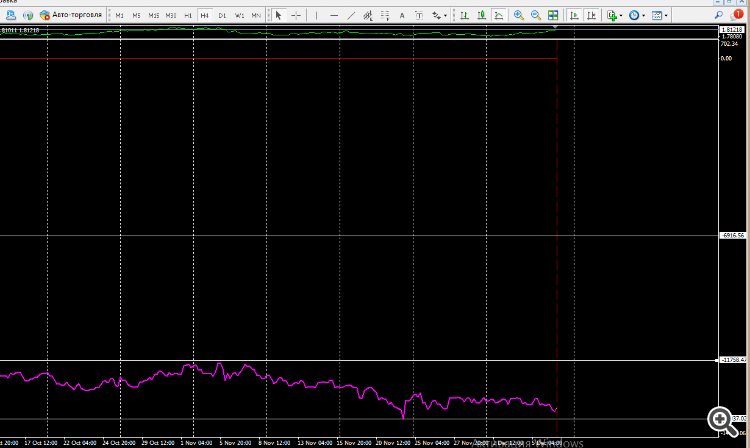
Task: Open the notifications chat icon
Action: [x=737, y=15]
